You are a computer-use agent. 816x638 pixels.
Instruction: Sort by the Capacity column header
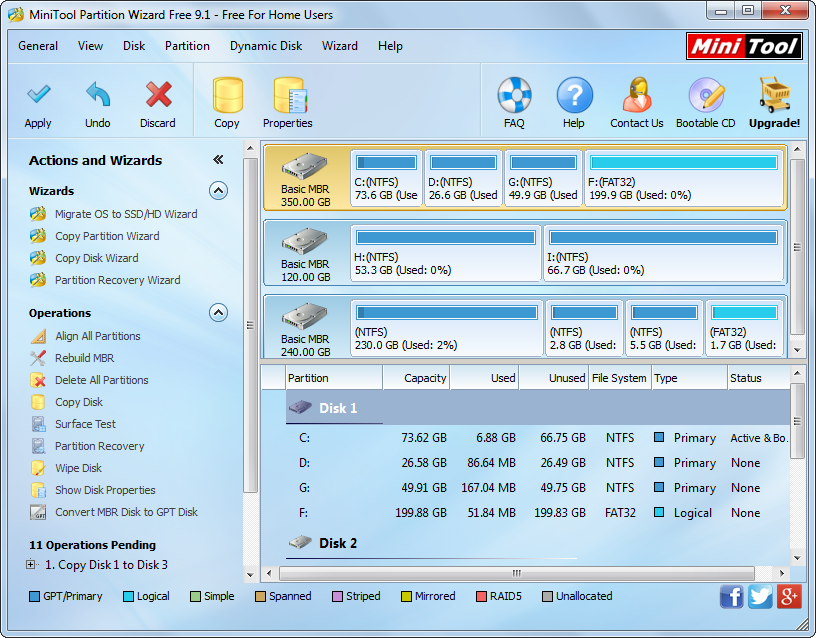[416, 378]
